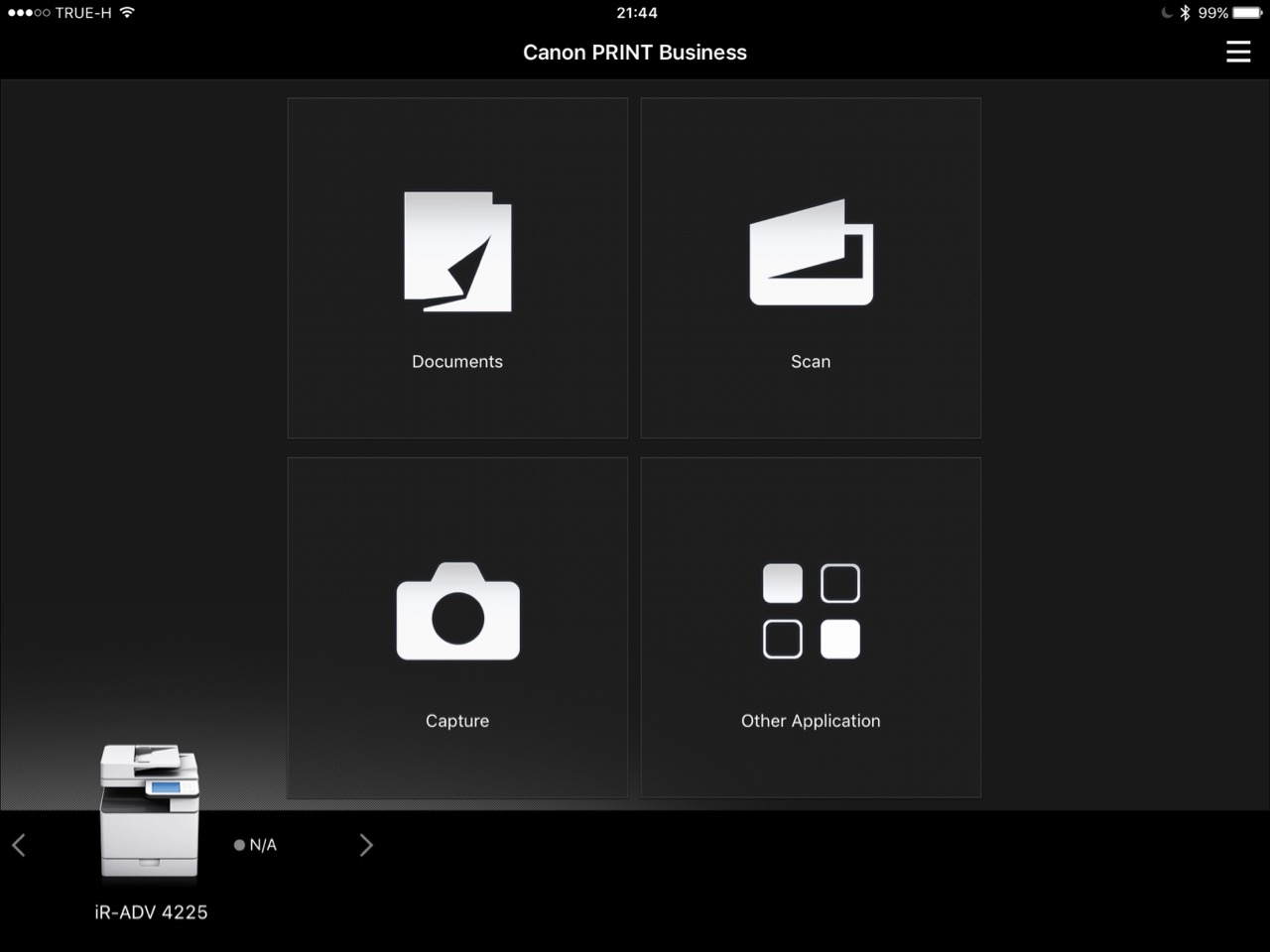Open the Other Application grid icon
1270x952 pixels.
point(811,611)
